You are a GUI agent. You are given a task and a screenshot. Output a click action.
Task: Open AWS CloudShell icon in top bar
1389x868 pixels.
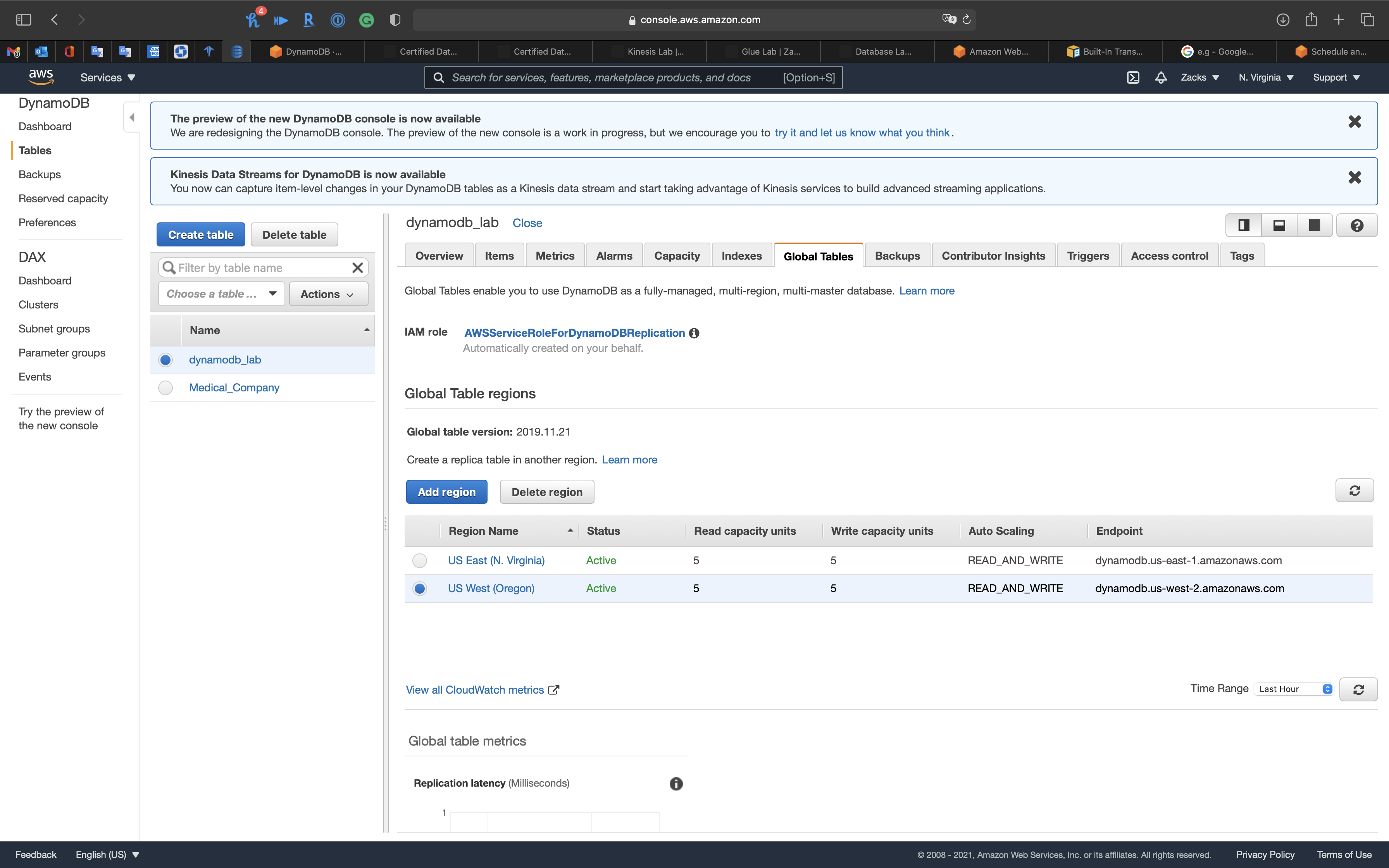coord(1132,77)
